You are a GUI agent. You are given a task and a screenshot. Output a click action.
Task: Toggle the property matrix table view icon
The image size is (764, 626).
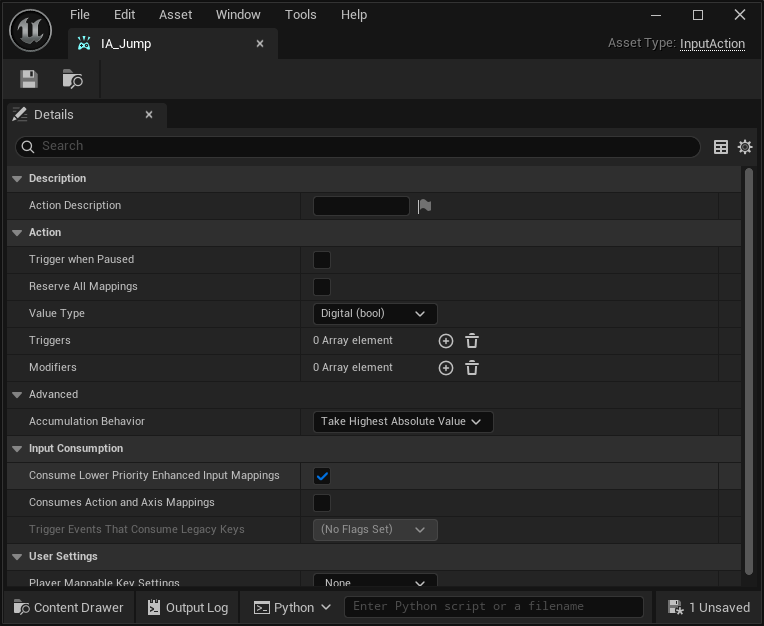(721, 147)
